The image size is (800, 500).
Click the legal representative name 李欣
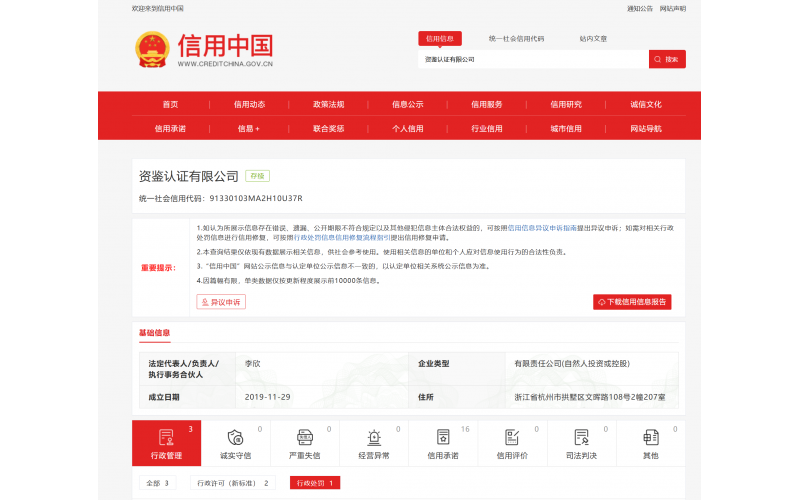(253, 364)
